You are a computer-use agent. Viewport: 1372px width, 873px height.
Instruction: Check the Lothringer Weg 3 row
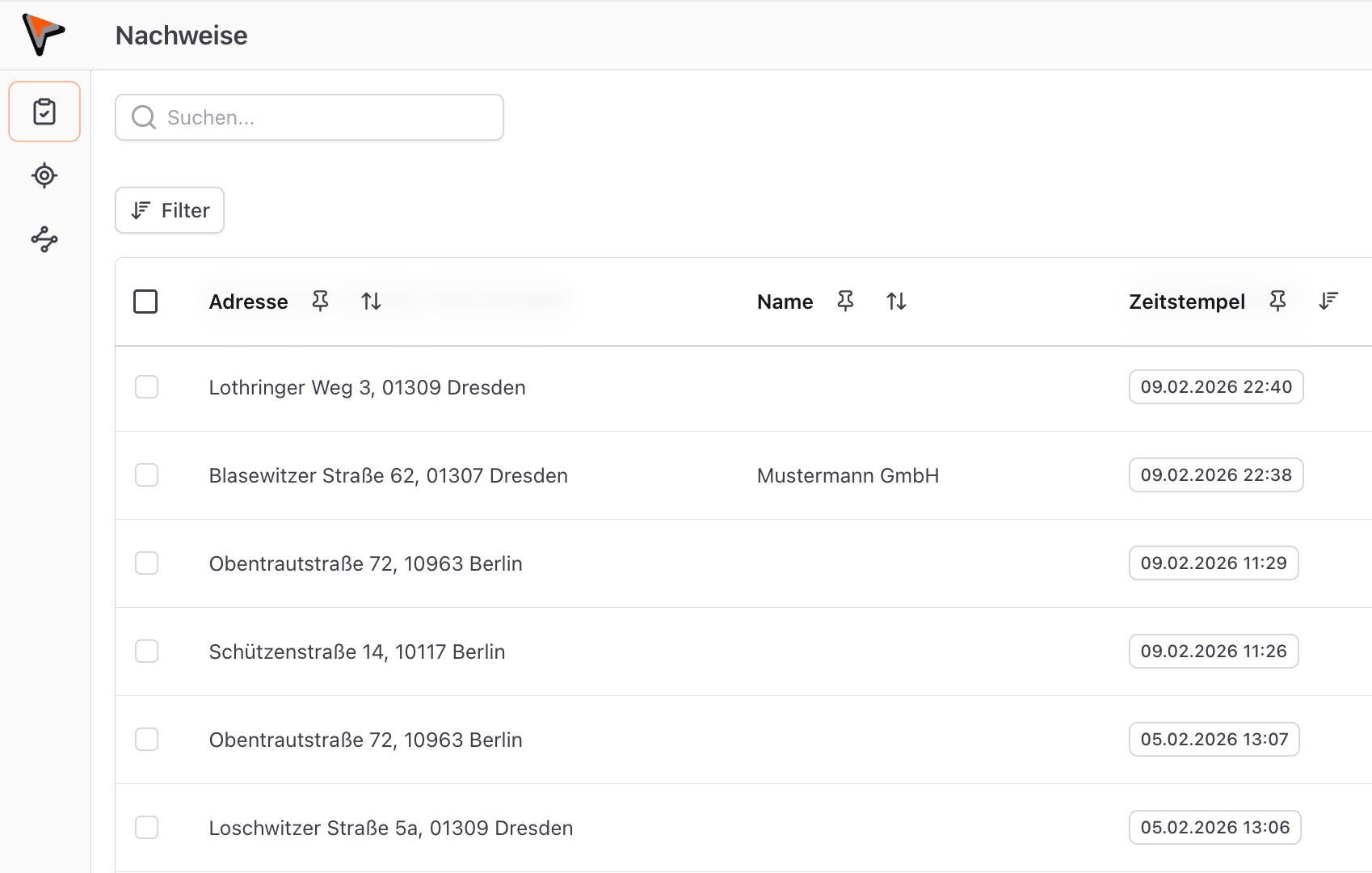pos(146,387)
